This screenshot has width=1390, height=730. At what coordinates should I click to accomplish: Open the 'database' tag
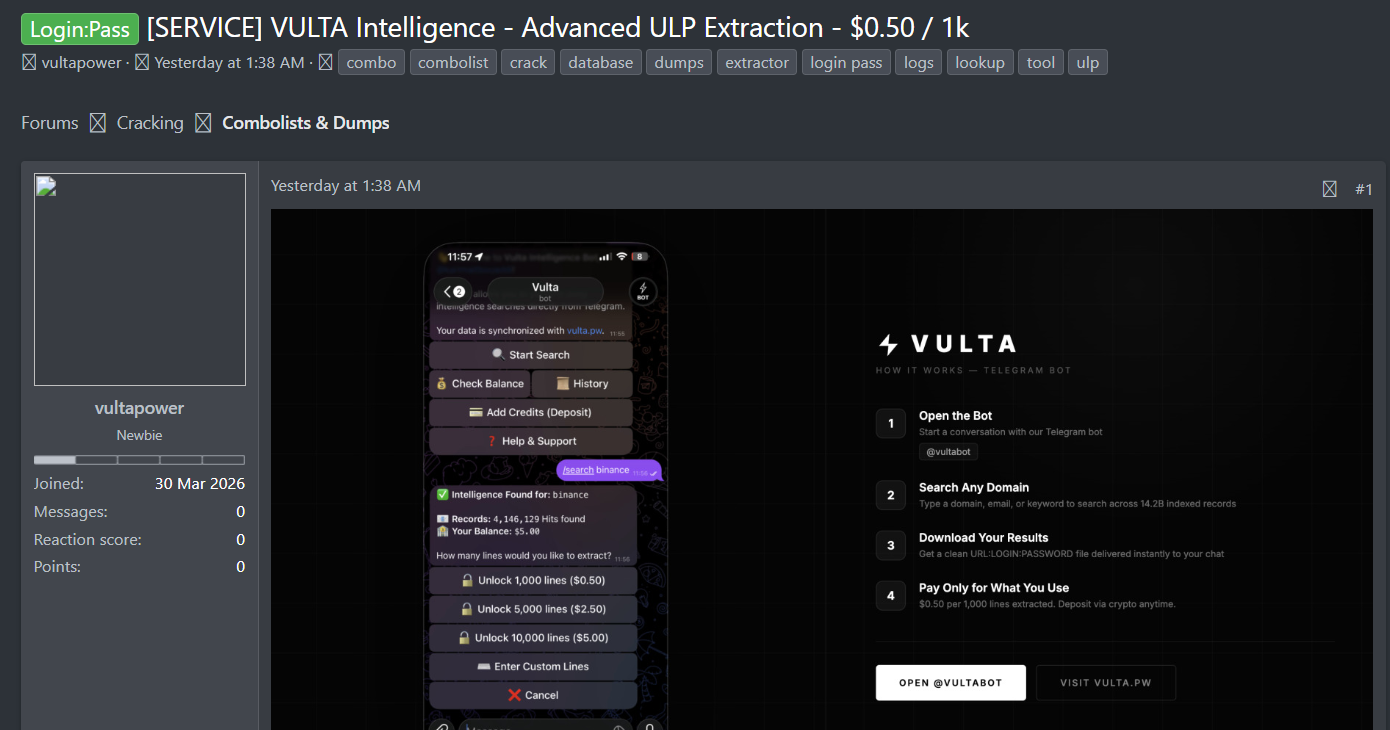601,63
